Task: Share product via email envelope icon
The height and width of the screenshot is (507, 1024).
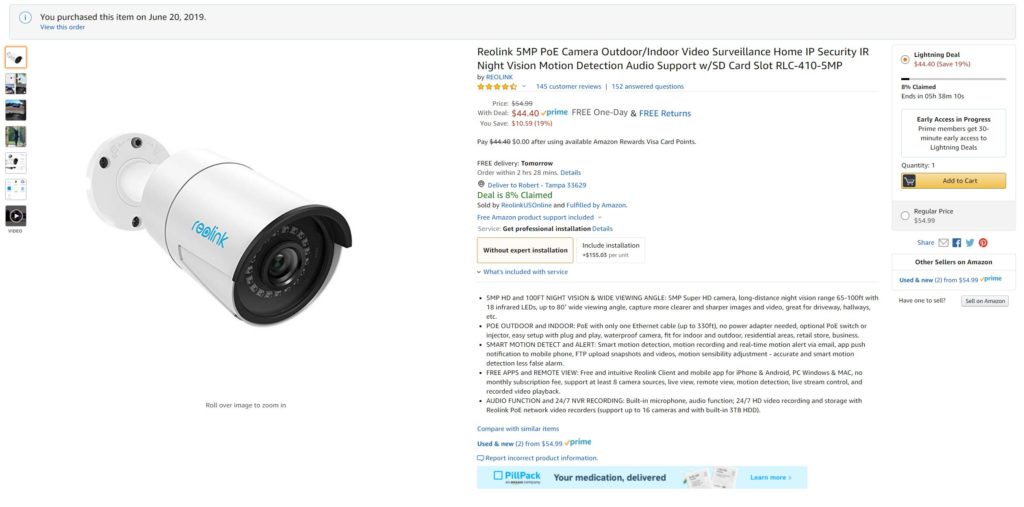Action: (943, 242)
